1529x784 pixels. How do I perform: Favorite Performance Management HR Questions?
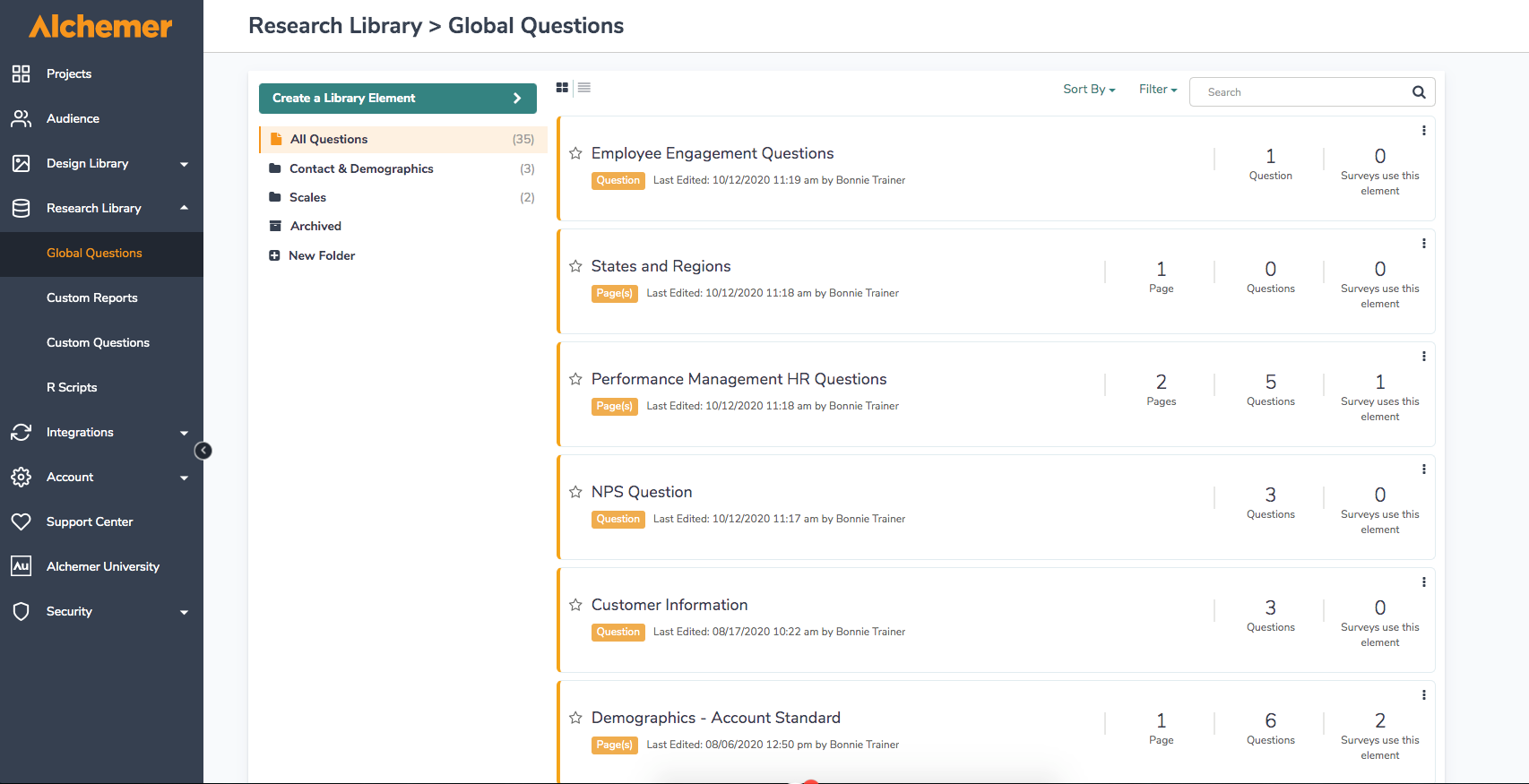(x=575, y=379)
